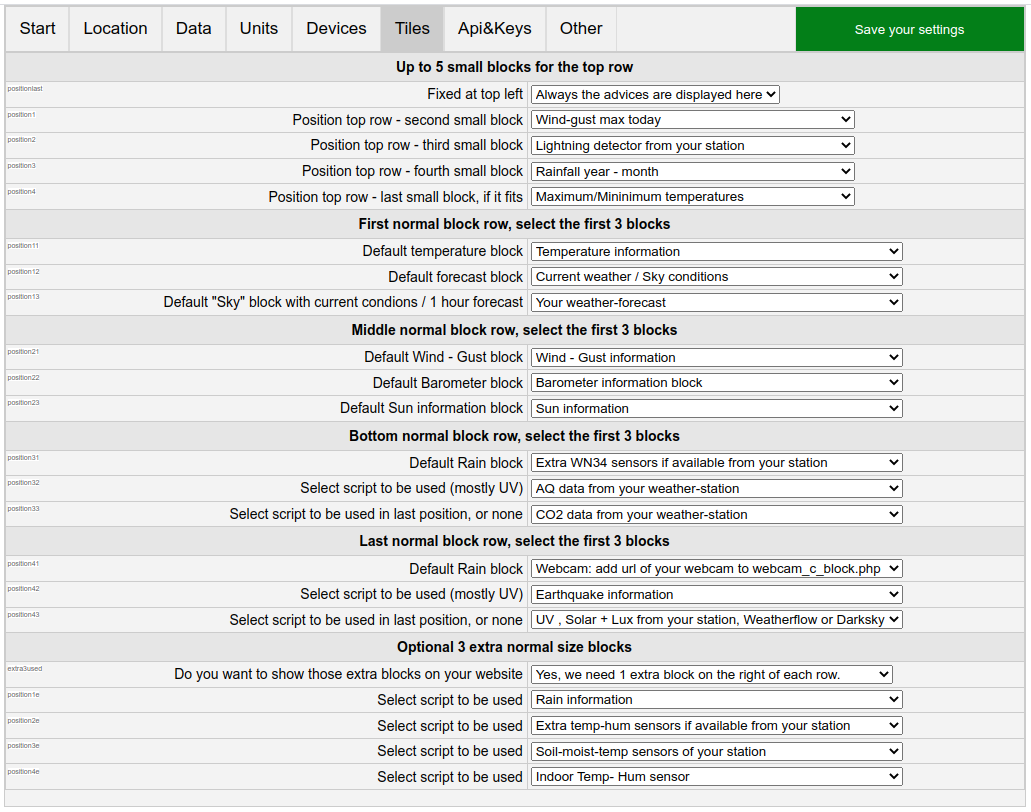Open the 'UV , Solar + Lux' dropdown
Screen dimensions: 1031x812
click(717, 619)
